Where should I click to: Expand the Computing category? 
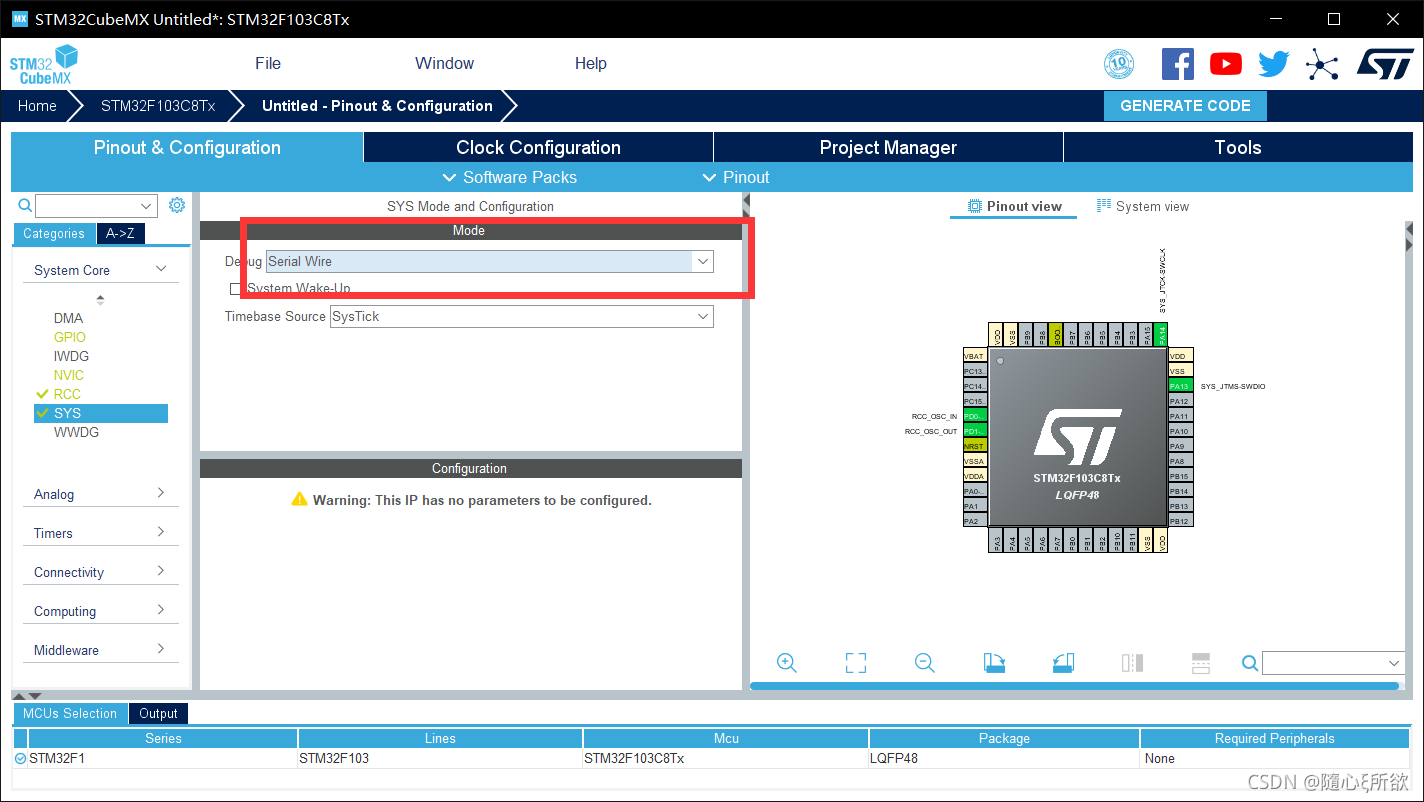click(100, 611)
